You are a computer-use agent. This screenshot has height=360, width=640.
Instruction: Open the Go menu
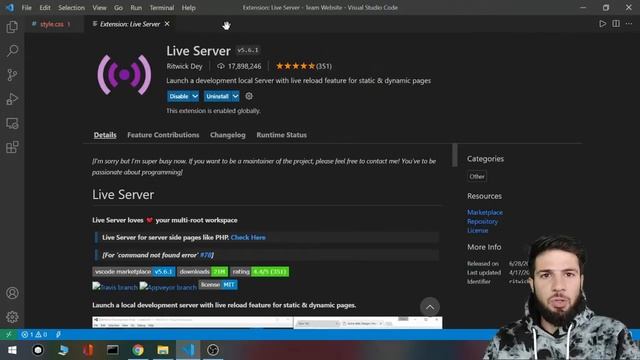(118, 8)
